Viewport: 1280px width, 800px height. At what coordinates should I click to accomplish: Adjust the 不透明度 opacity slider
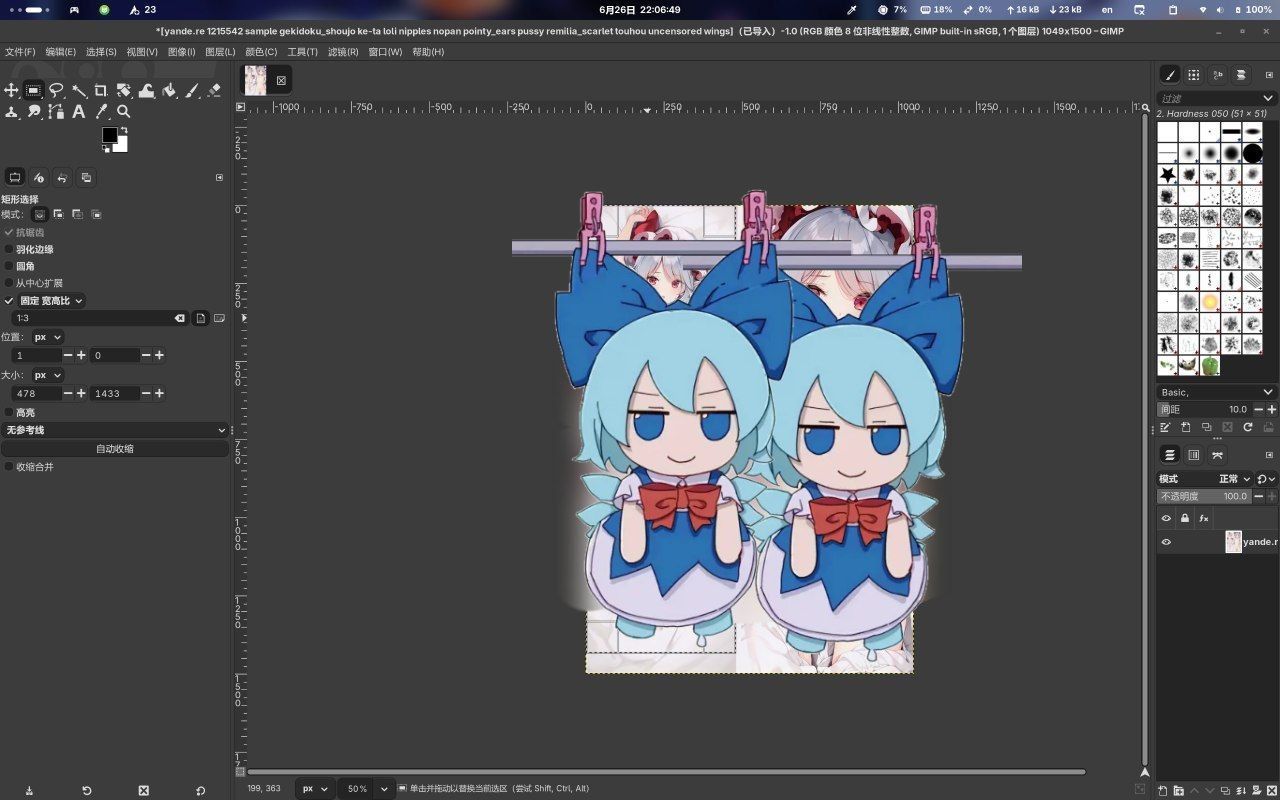(1204, 496)
